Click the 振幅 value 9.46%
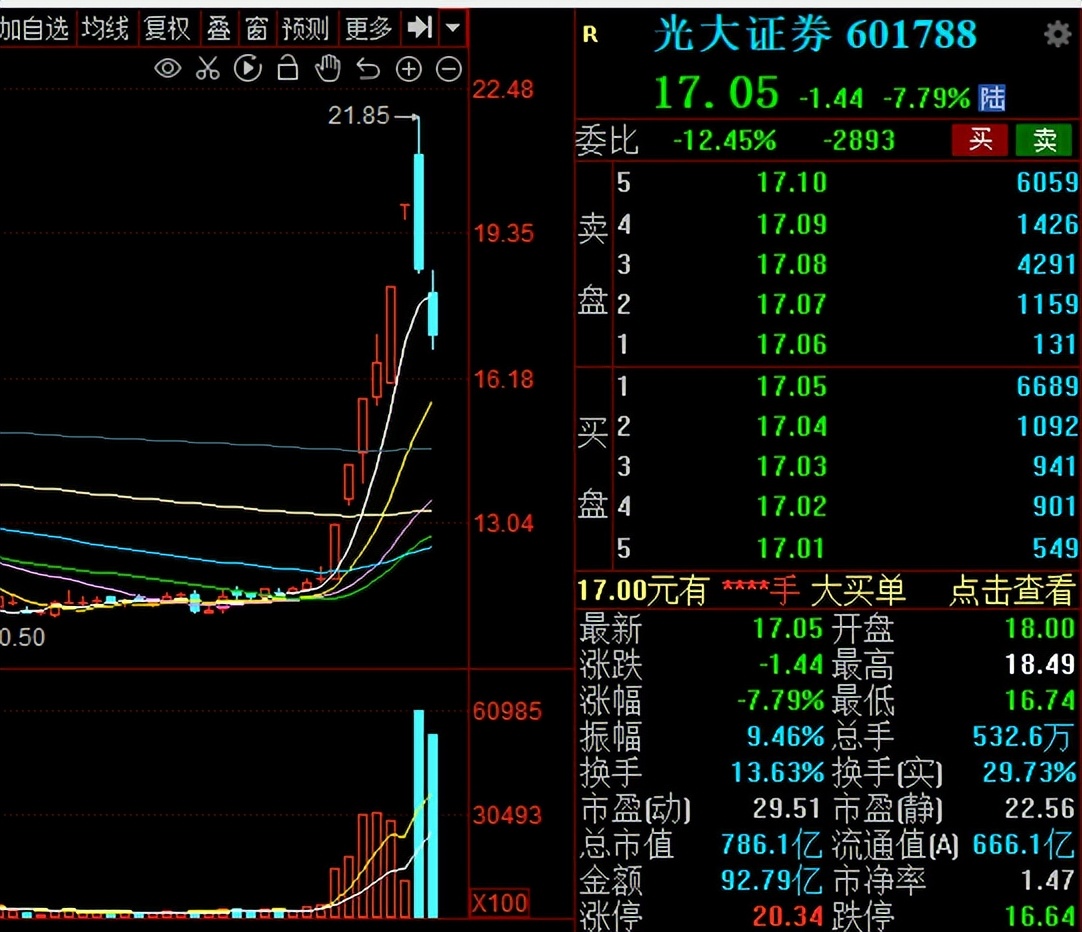Viewport: 1082px width, 932px height. pos(785,737)
